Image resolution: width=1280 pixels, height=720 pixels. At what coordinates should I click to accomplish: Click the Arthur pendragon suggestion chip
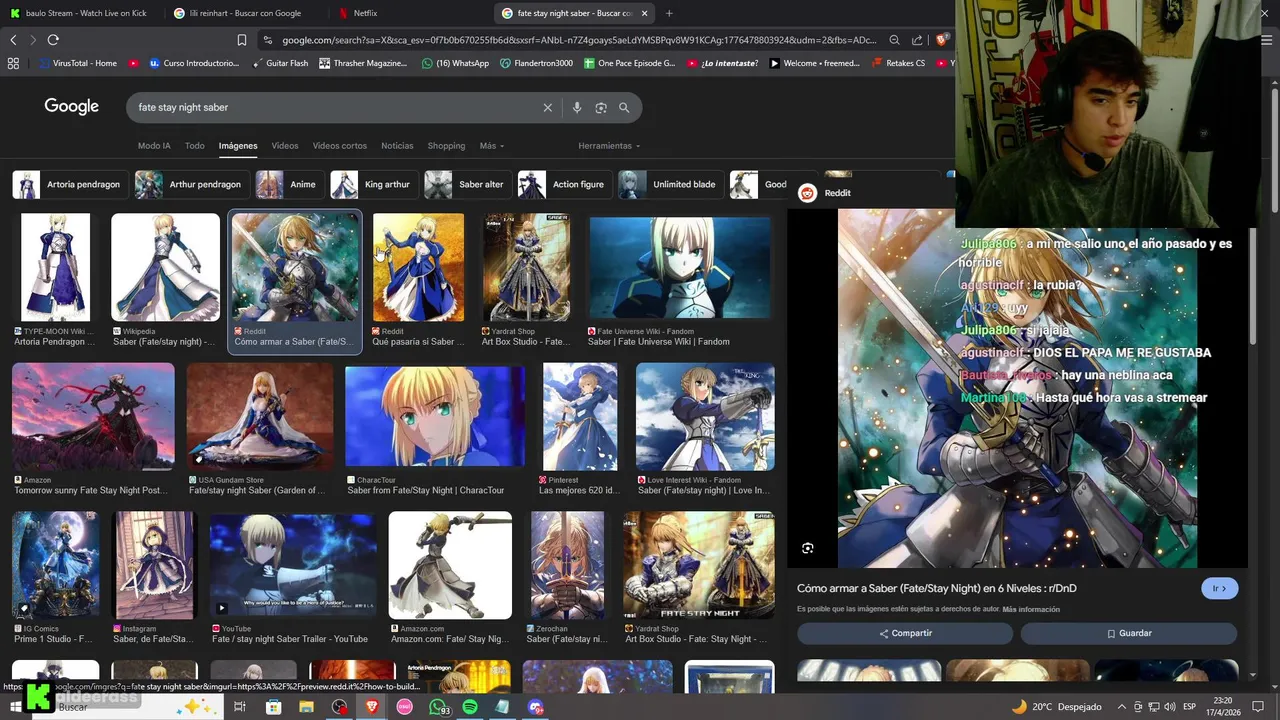point(191,184)
